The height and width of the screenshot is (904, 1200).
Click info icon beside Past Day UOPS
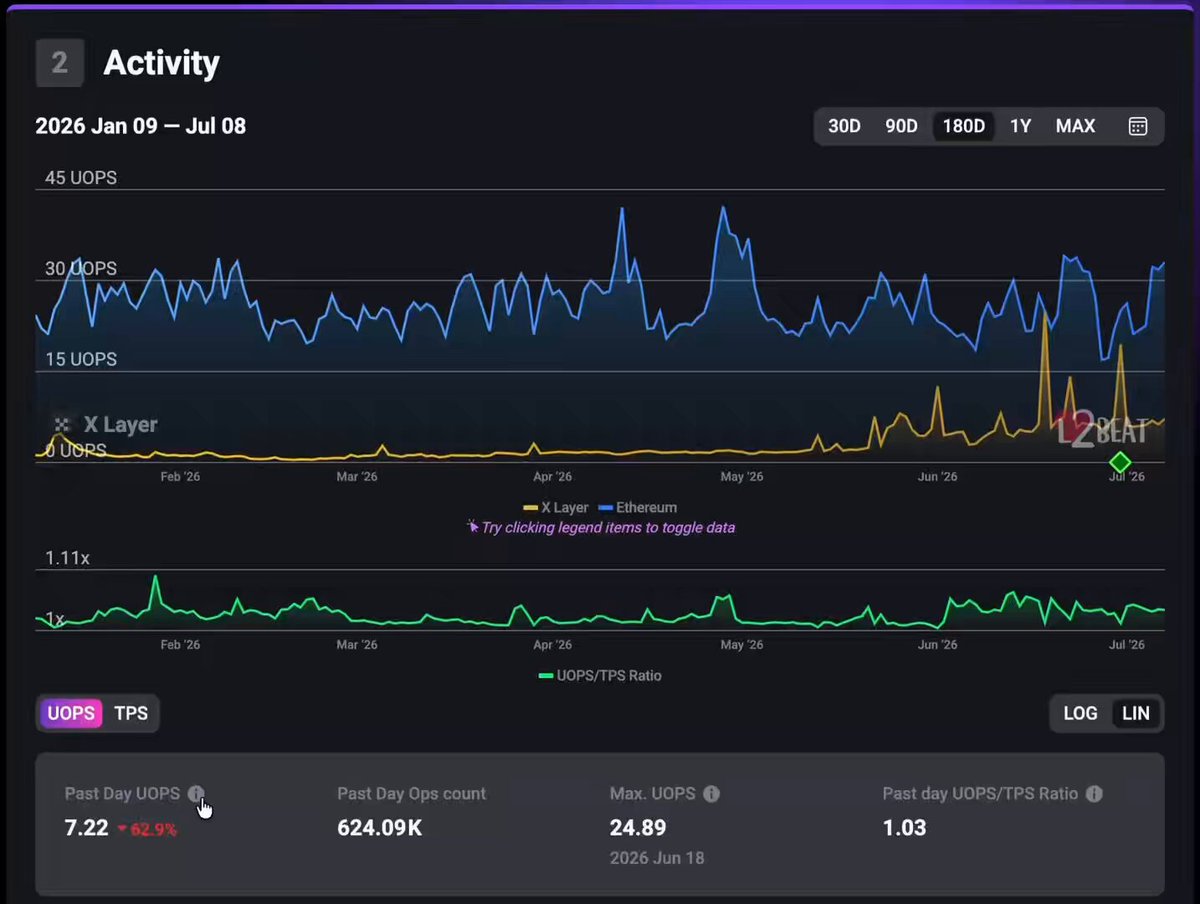point(196,794)
